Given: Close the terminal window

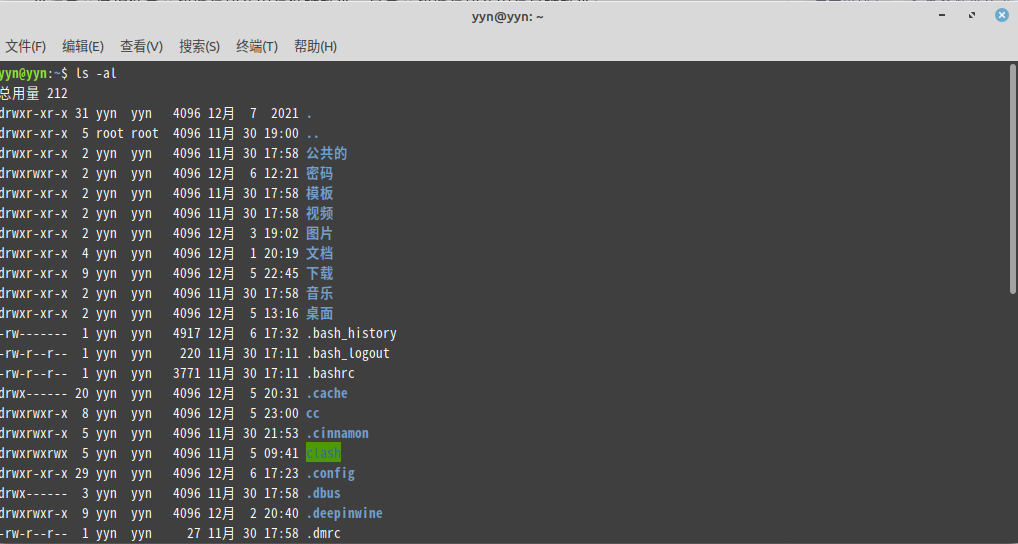Looking at the screenshot, I should click(x=1002, y=16).
